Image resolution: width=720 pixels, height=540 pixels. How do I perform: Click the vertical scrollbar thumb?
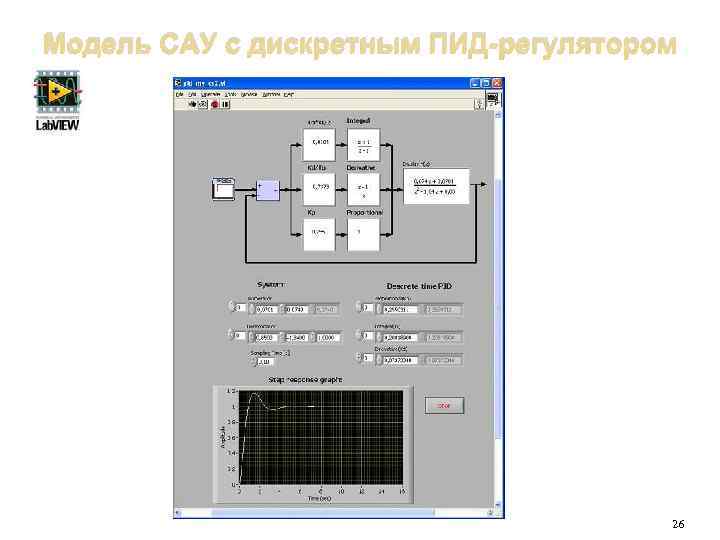click(x=499, y=308)
